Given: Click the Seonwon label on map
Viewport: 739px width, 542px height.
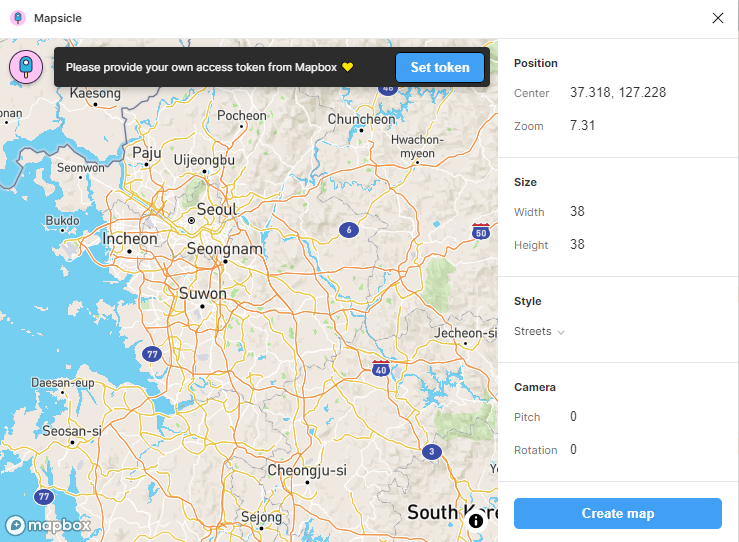Looking at the screenshot, I should (81, 167).
